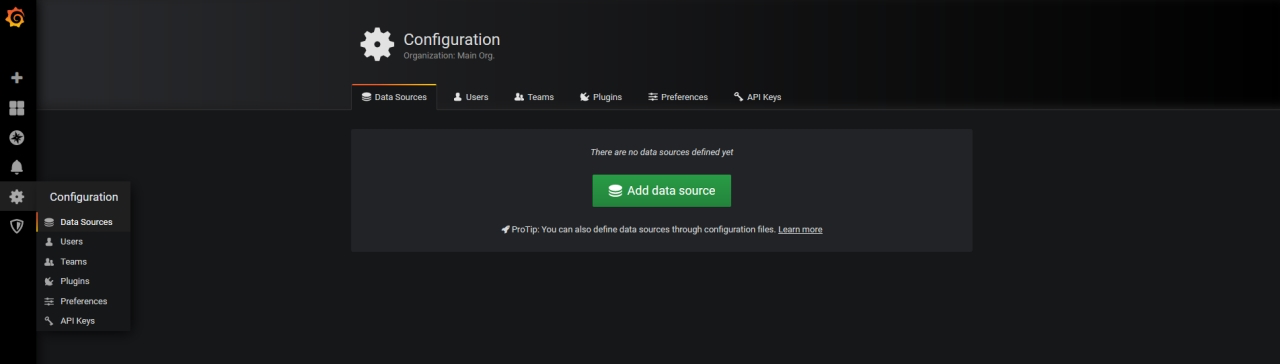Select API Keys in the flyout menu
The width and height of the screenshot is (1280, 364).
click(x=83, y=321)
